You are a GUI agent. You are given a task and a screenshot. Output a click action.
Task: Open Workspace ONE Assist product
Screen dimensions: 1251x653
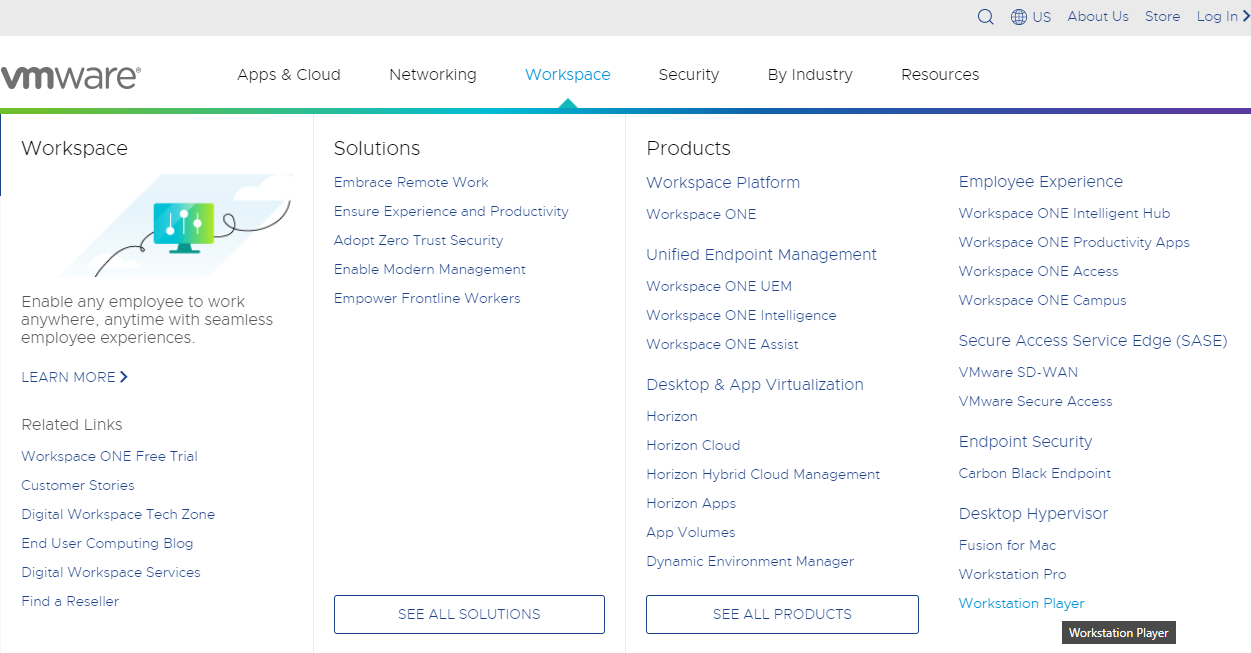(x=722, y=344)
